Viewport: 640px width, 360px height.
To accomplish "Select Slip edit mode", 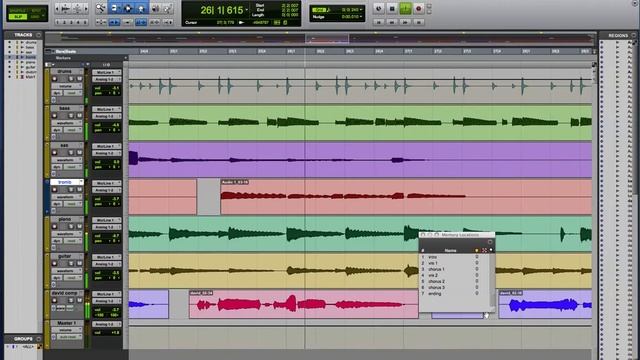I will (18, 17).
